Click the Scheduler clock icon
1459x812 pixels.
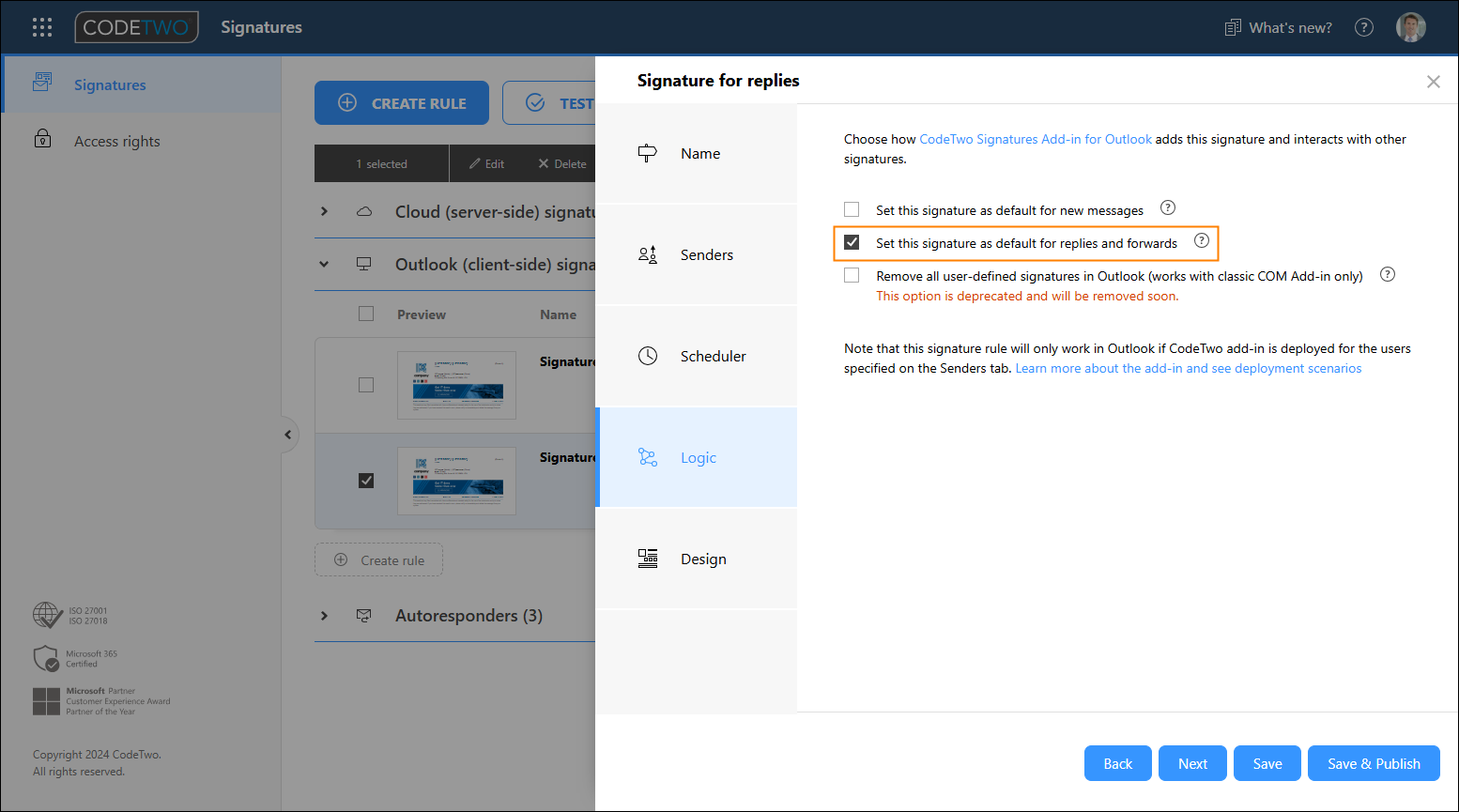pyautogui.click(x=648, y=356)
